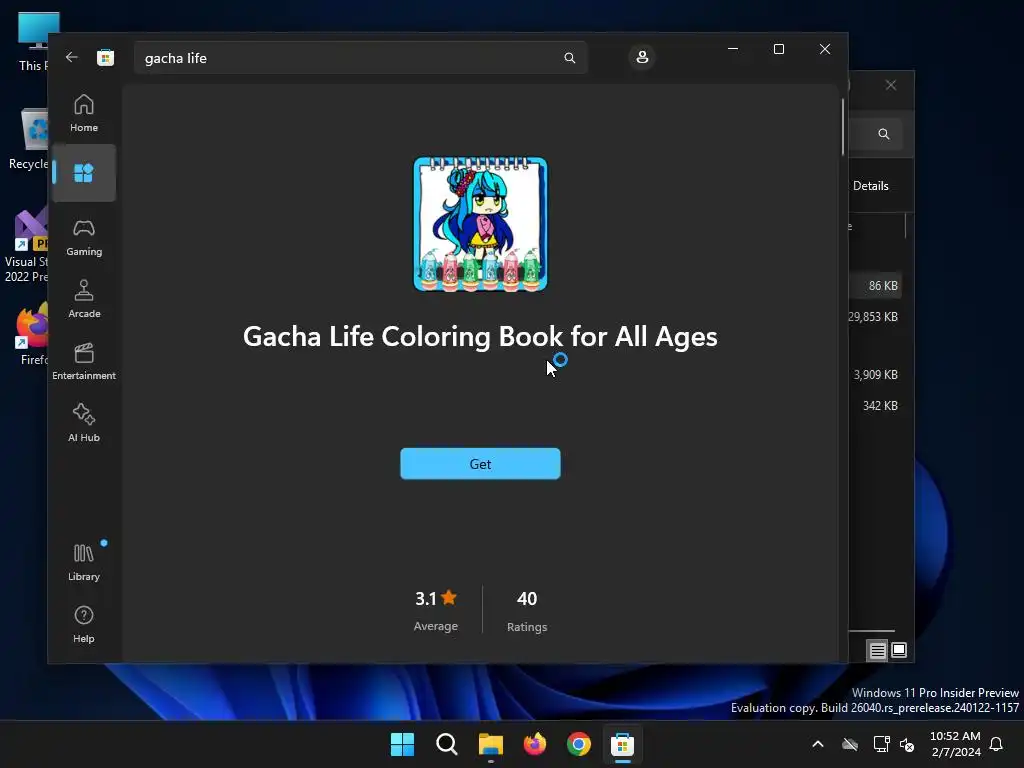Click the 3.1 average star rating

click(436, 609)
